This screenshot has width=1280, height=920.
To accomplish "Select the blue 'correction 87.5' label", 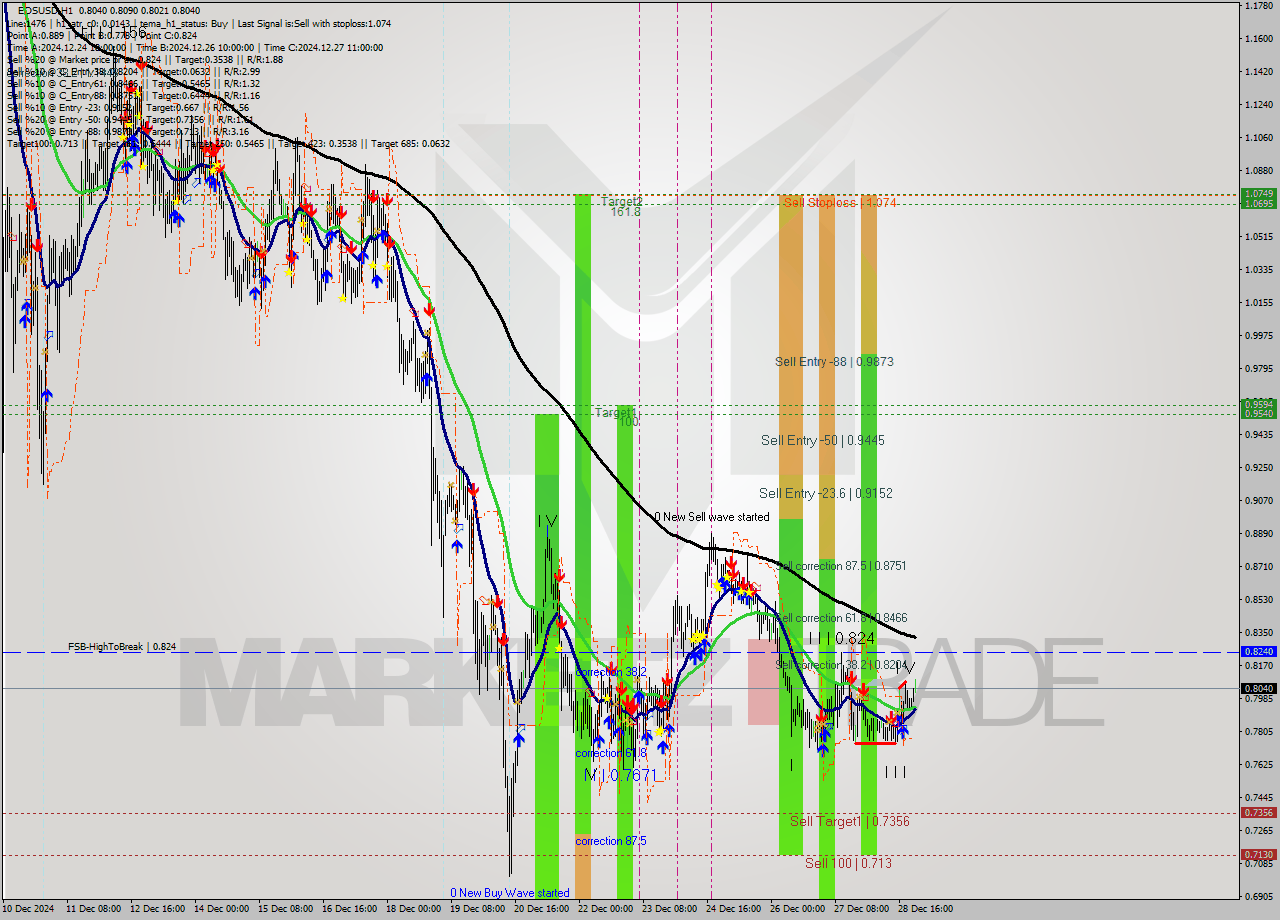I will 611,841.
